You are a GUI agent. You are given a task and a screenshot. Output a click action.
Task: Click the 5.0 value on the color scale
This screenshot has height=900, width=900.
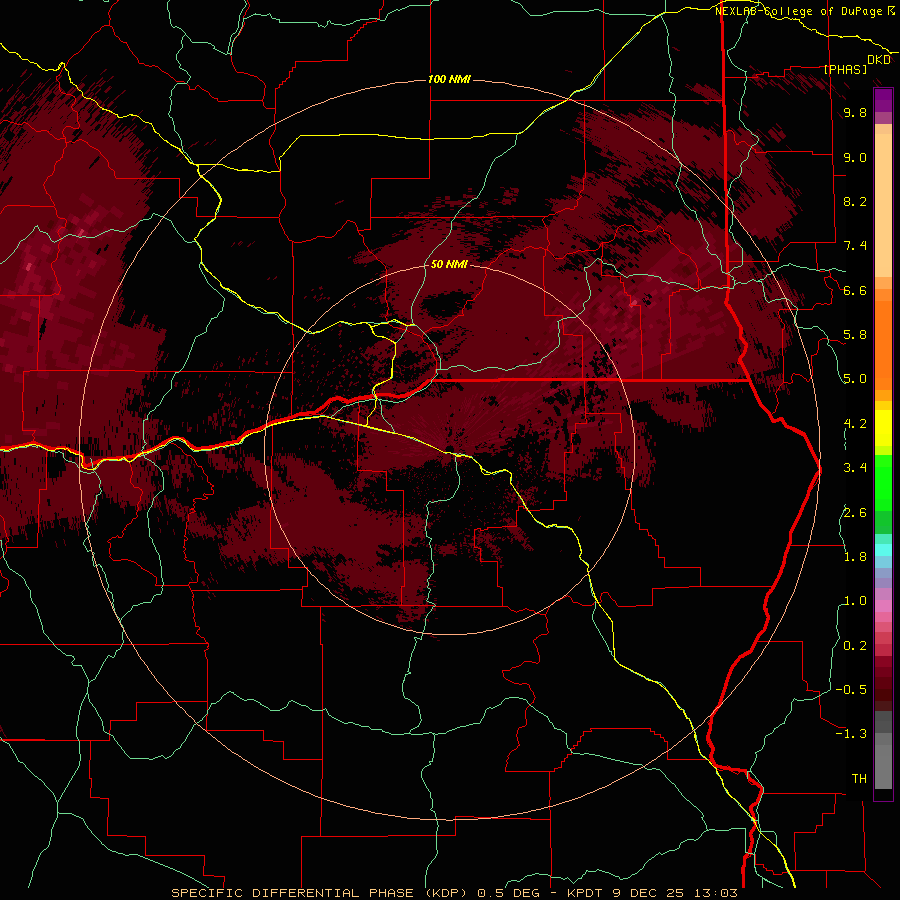coord(855,379)
